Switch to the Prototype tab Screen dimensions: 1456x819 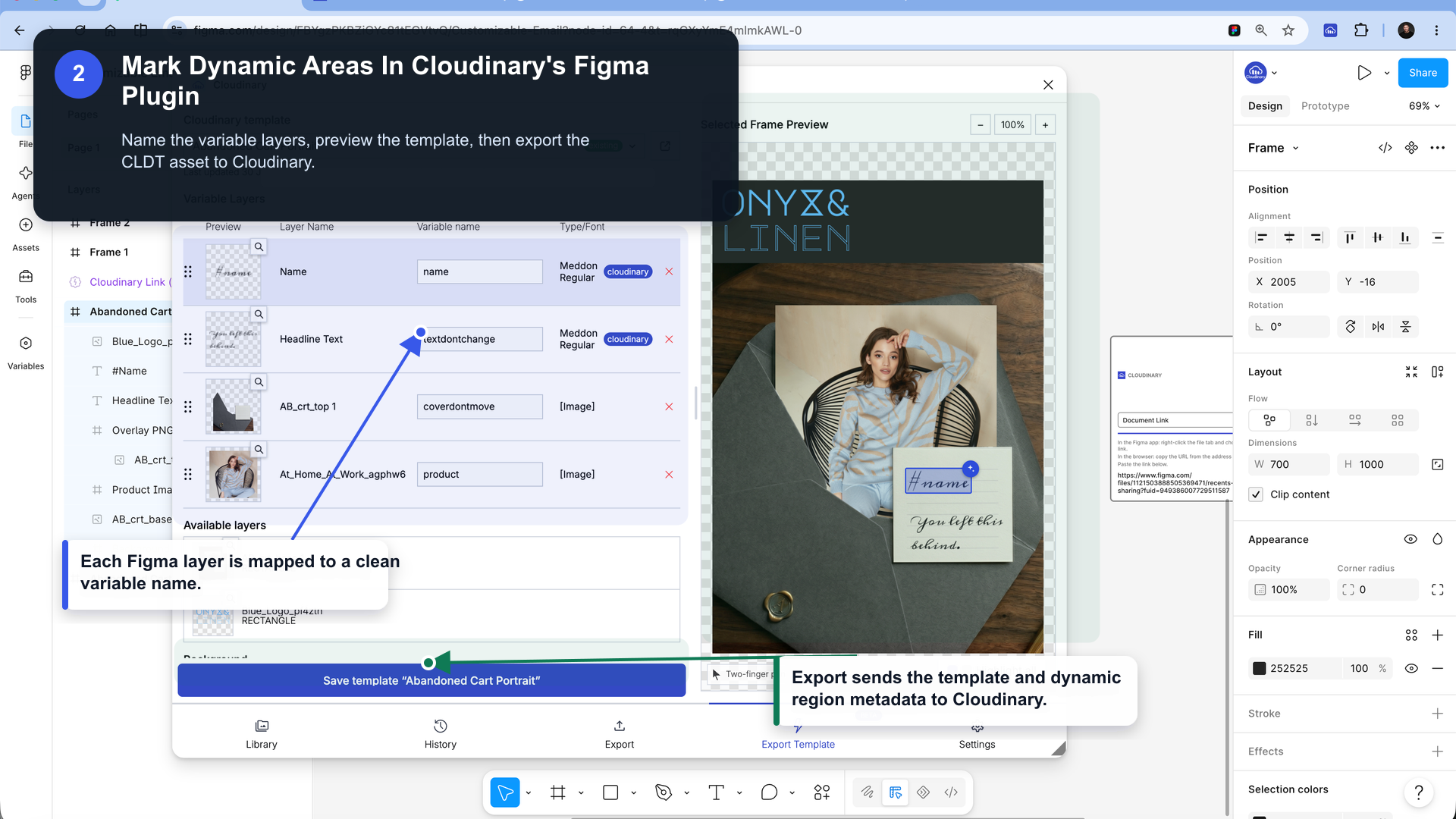(1325, 106)
